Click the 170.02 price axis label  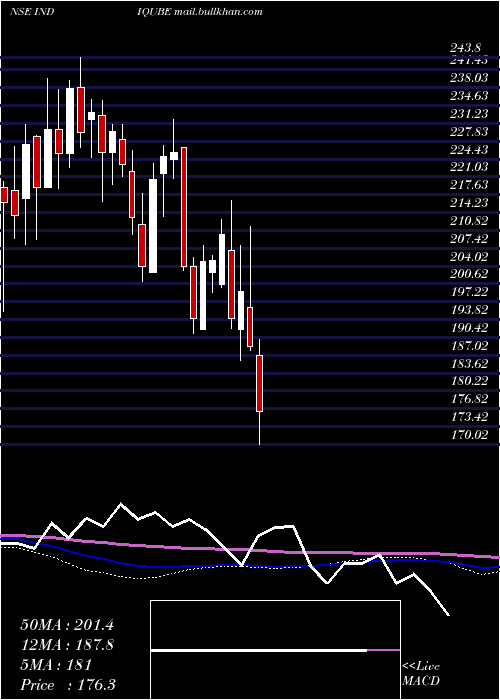coord(468,434)
